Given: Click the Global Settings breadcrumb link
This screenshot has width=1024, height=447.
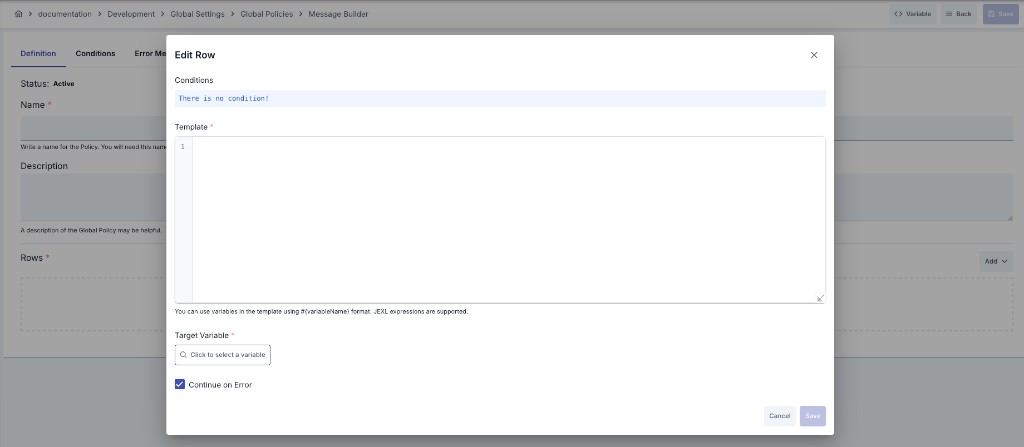Looking at the screenshot, I should tap(197, 14).
